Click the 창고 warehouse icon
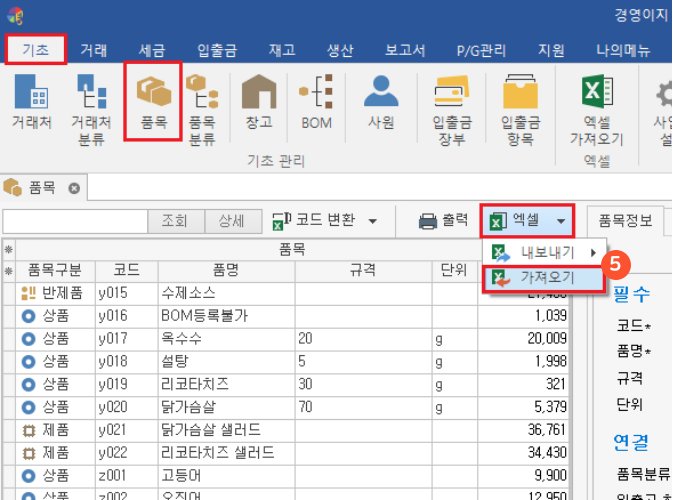 point(258,105)
